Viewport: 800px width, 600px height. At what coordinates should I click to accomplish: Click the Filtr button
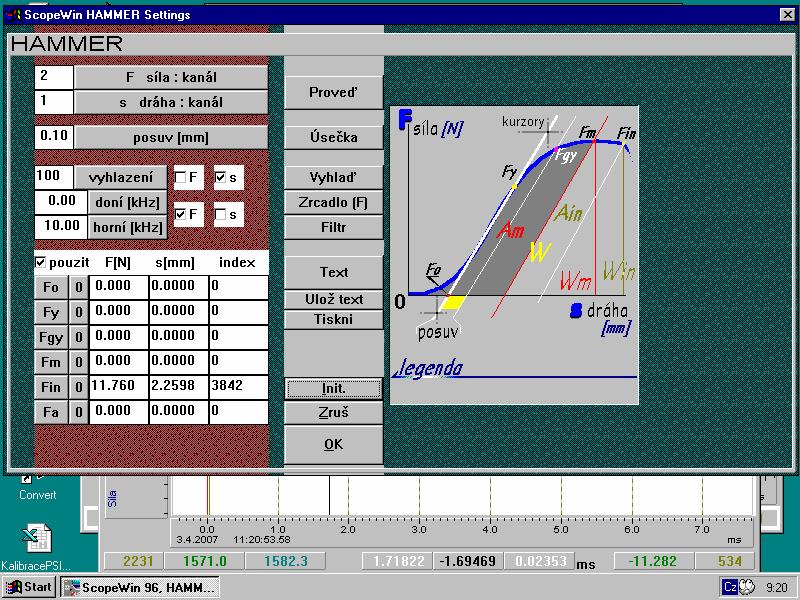(334, 227)
